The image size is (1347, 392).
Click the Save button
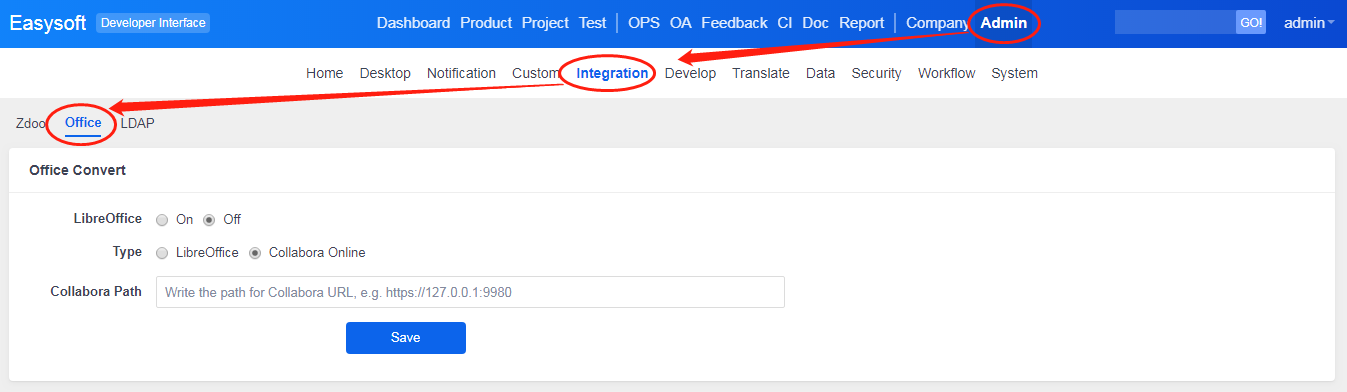coord(406,338)
